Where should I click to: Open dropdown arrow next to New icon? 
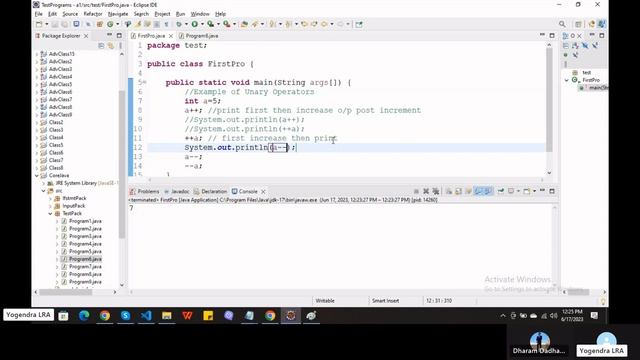click(x=47, y=24)
